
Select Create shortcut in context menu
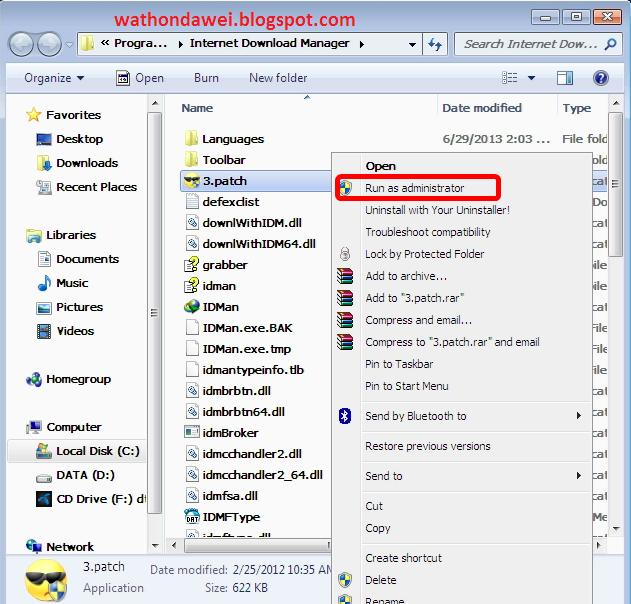403,558
